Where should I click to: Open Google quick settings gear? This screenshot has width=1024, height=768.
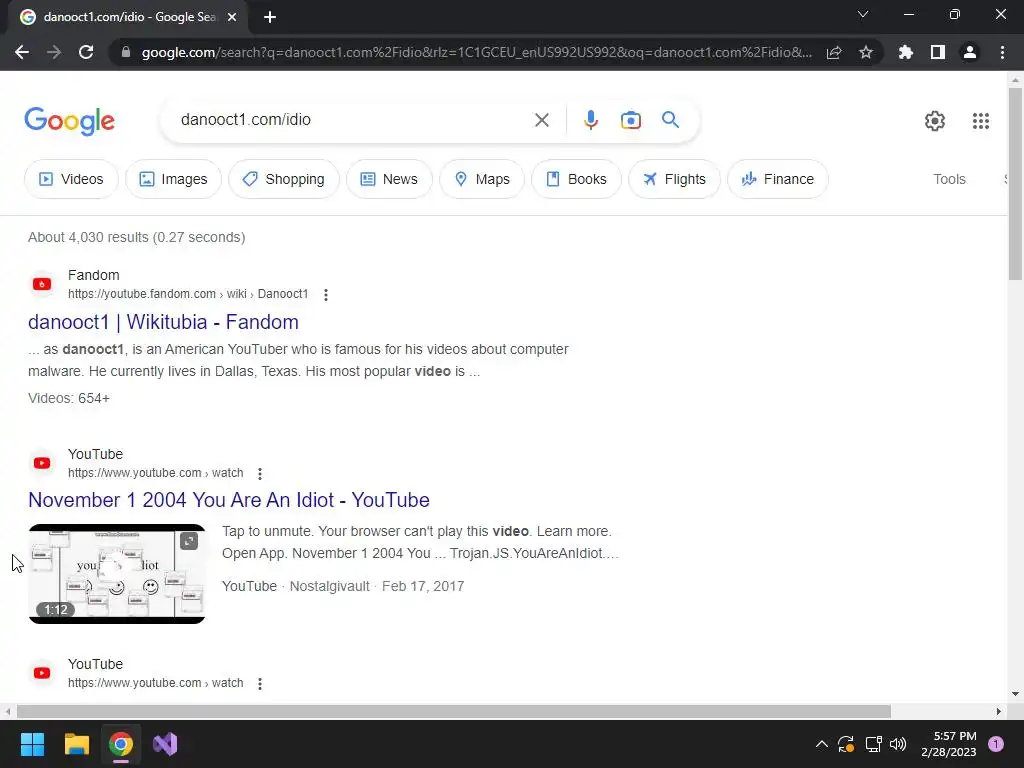(935, 121)
